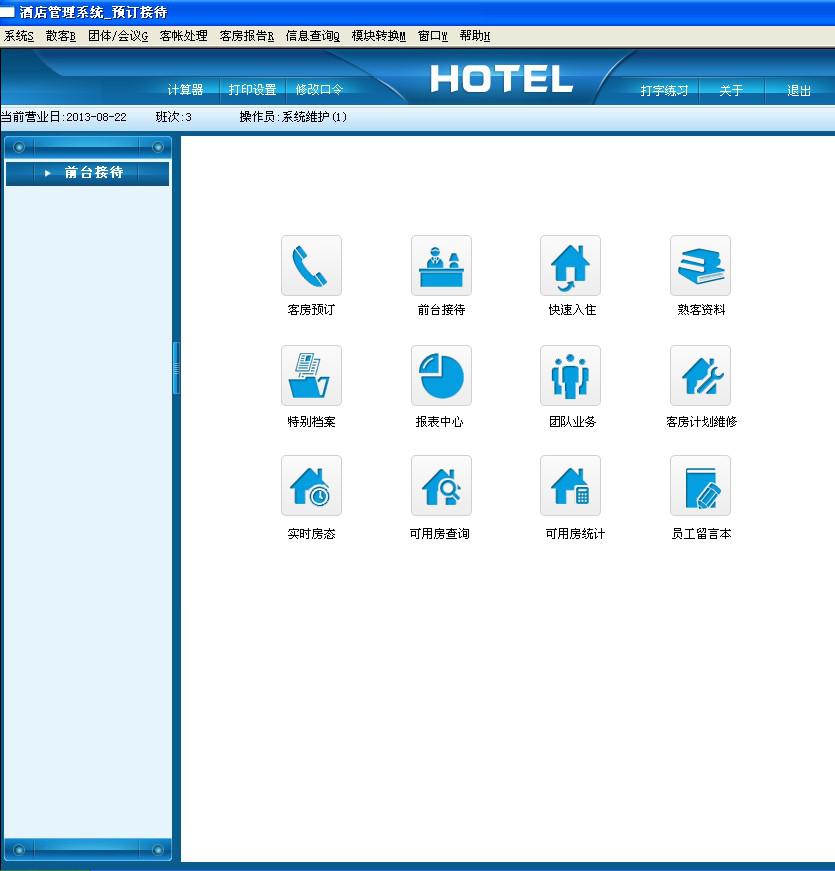Open the 帮助H menu

point(474,36)
